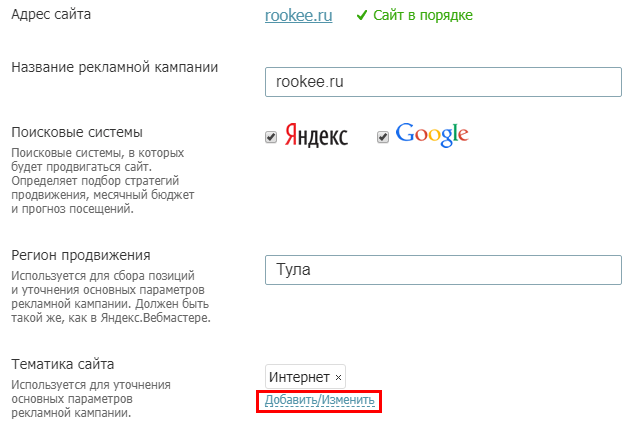Screen dimensions: 631x427
Task: Click the green checkmark status icon
Action: pos(362,15)
